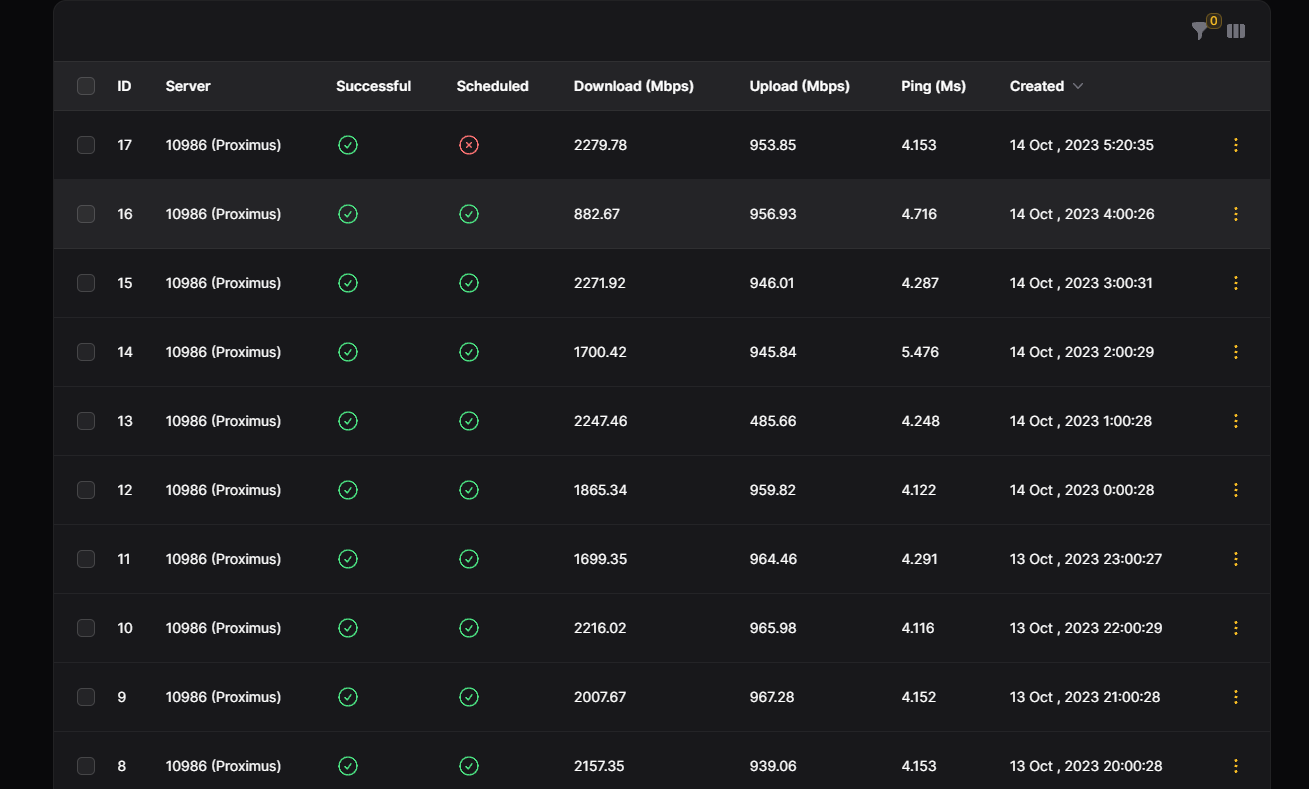The image size is (1309, 789).
Task: Click the Created column sort chevron
Action: (1078, 86)
